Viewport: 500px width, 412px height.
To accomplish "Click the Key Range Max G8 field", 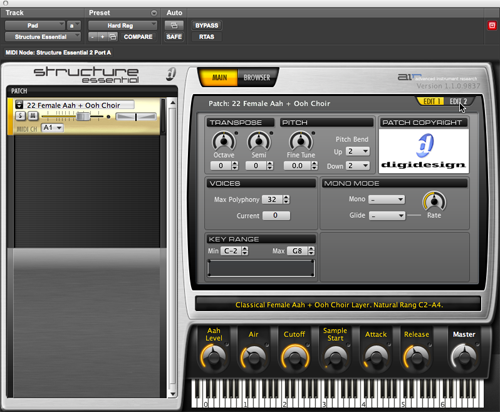I will [x=297, y=251].
